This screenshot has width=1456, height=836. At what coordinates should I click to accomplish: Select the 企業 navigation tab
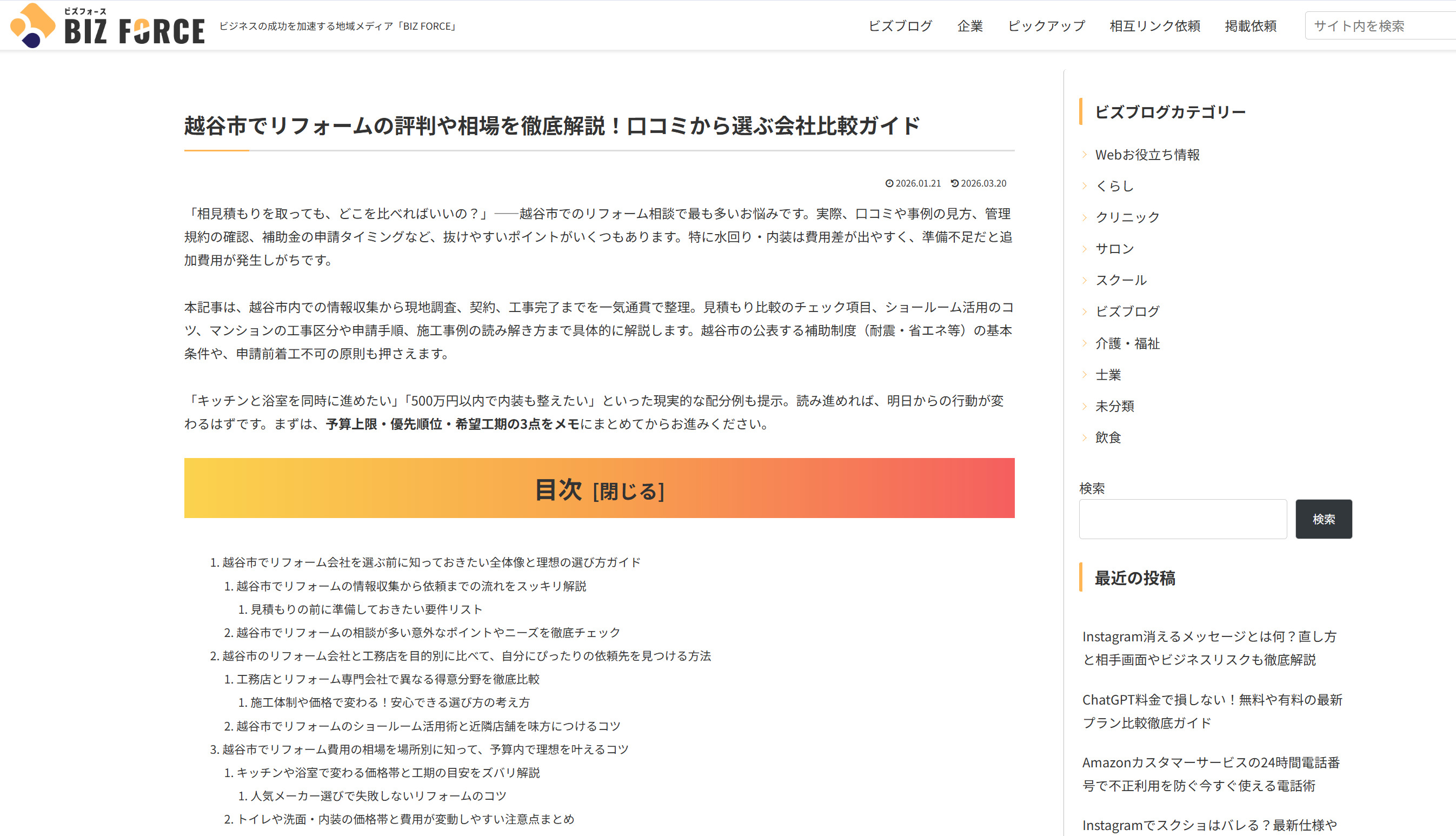(970, 25)
